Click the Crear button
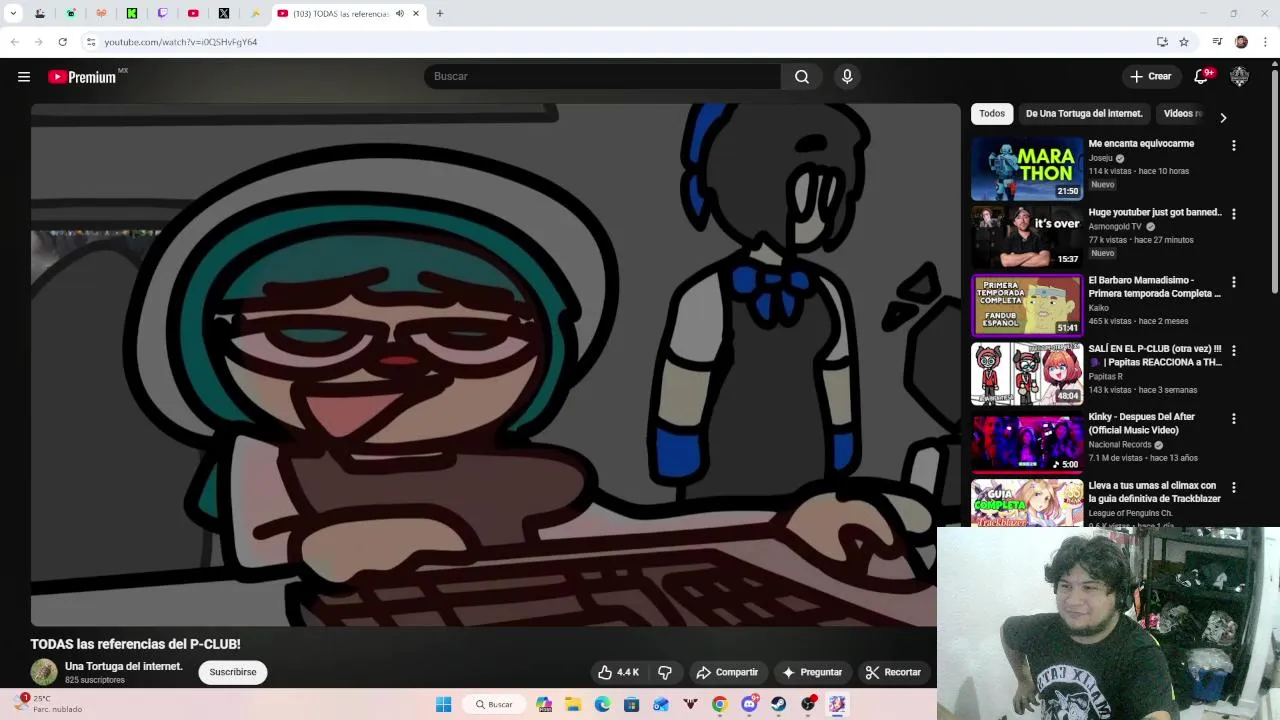1280x720 pixels. tap(1150, 77)
